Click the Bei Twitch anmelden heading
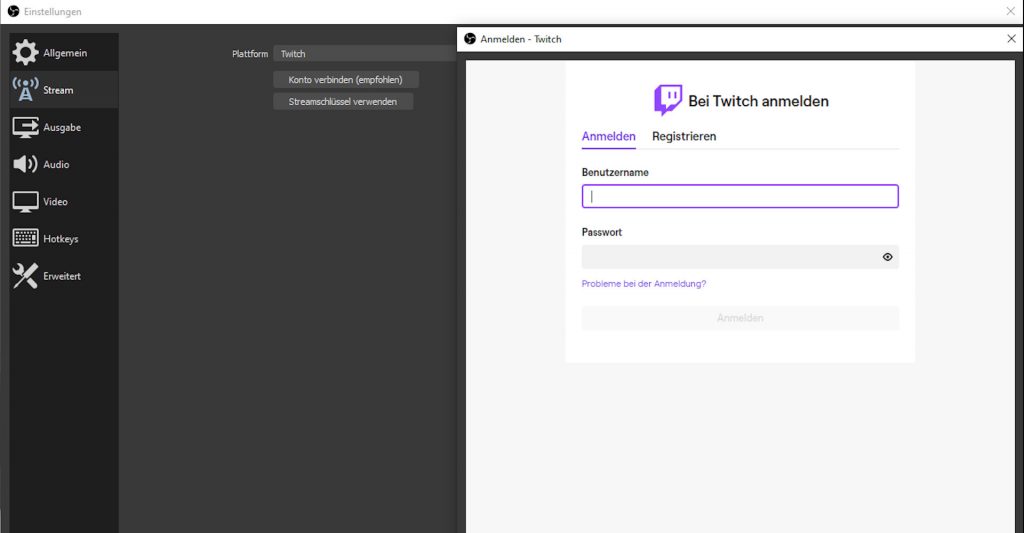Viewport: 1024px width, 533px height. (758, 101)
